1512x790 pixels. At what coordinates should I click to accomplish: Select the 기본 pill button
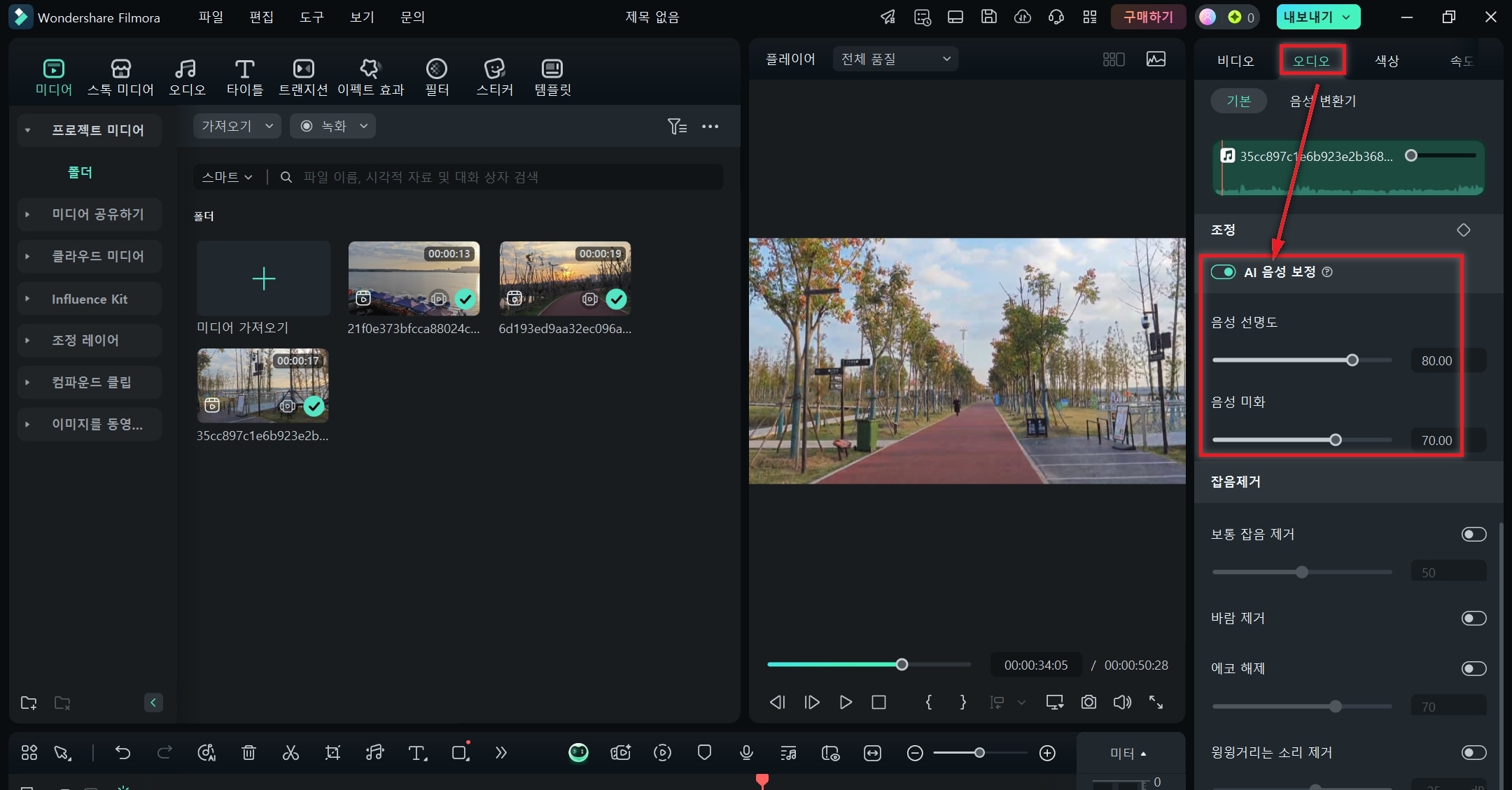(1238, 101)
